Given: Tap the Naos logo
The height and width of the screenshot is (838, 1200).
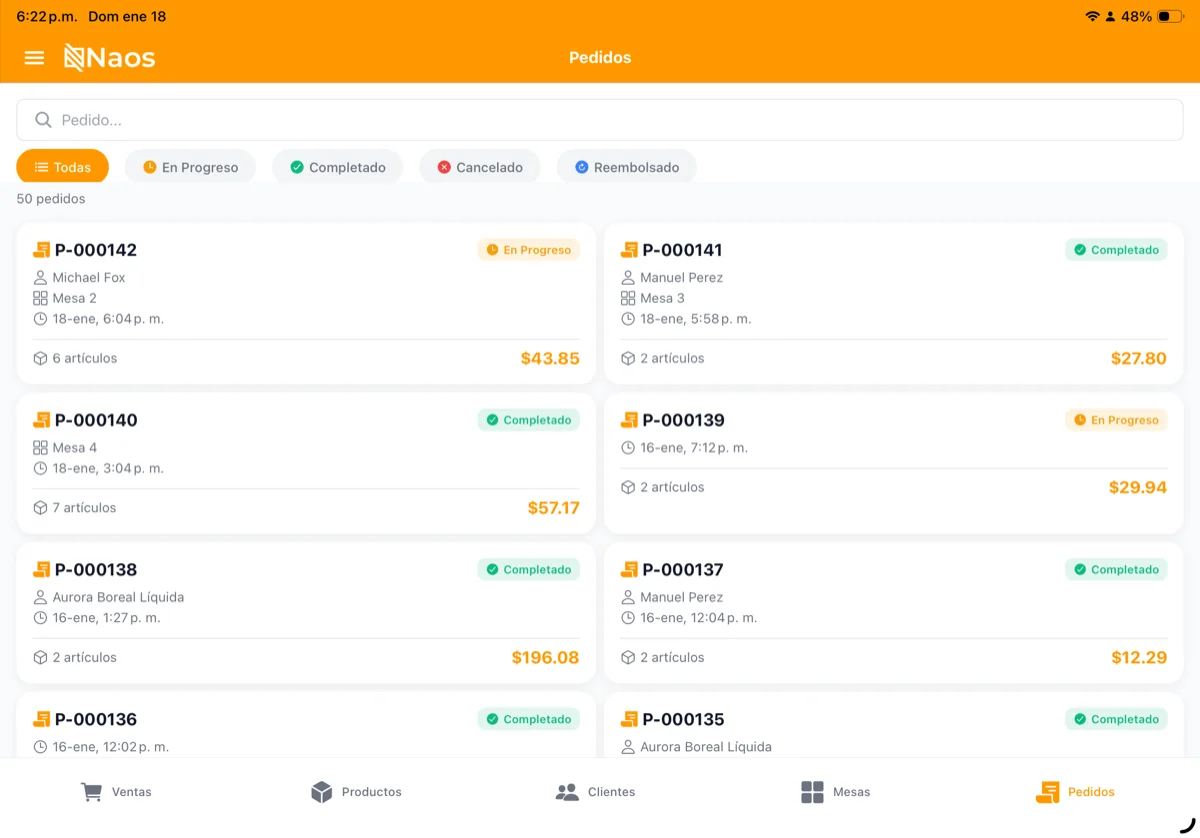Looking at the screenshot, I should pos(110,58).
